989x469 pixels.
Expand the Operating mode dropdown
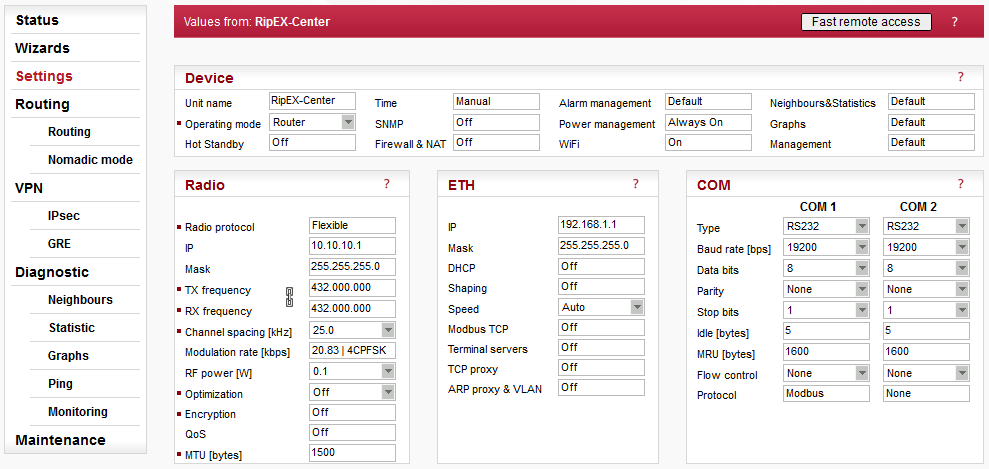(x=348, y=122)
